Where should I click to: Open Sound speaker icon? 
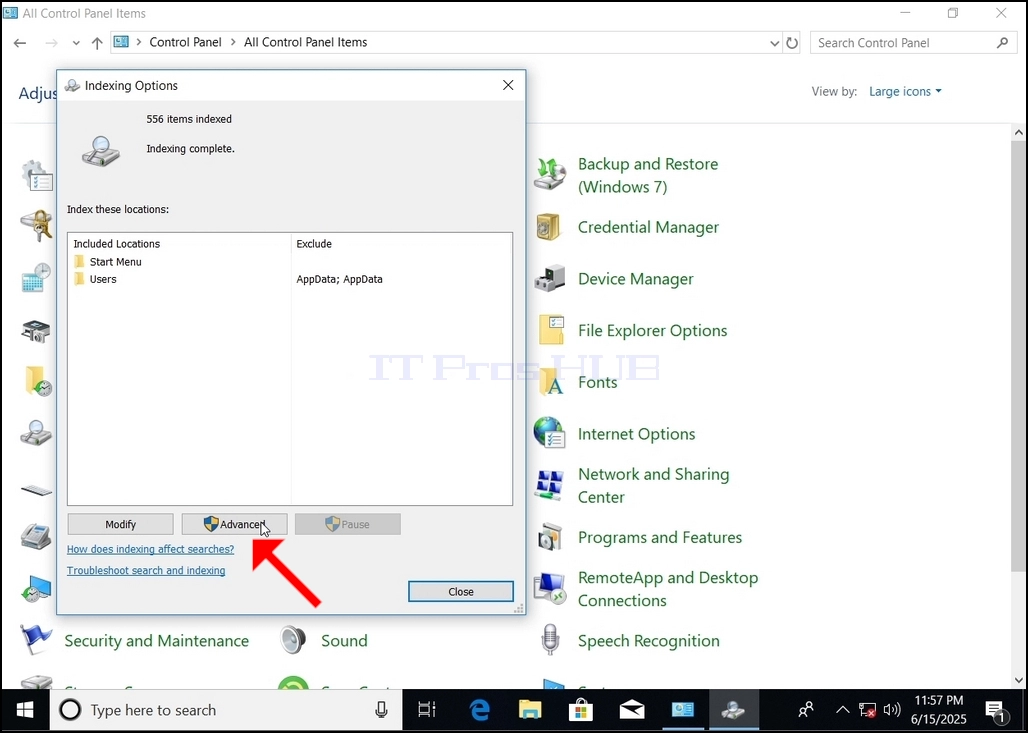(293, 640)
